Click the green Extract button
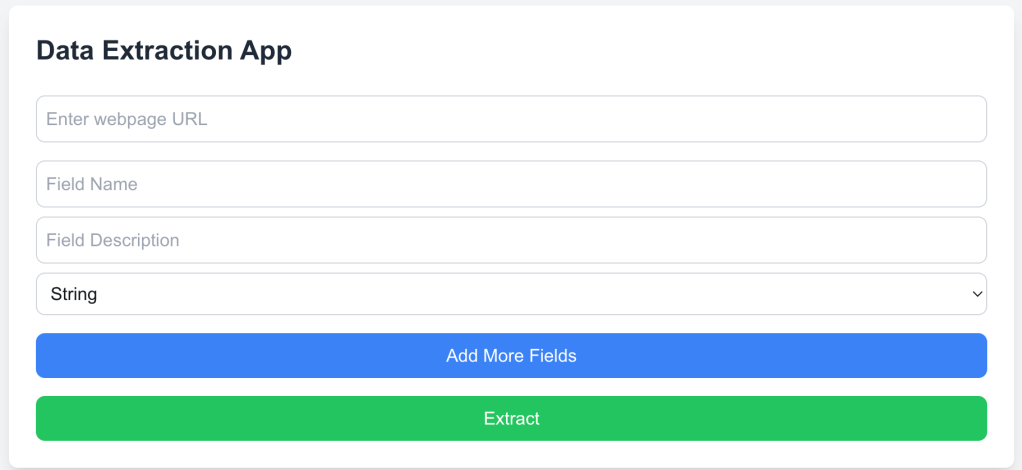Viewport: 1022px width, 470px height. (x=511, y=418)
